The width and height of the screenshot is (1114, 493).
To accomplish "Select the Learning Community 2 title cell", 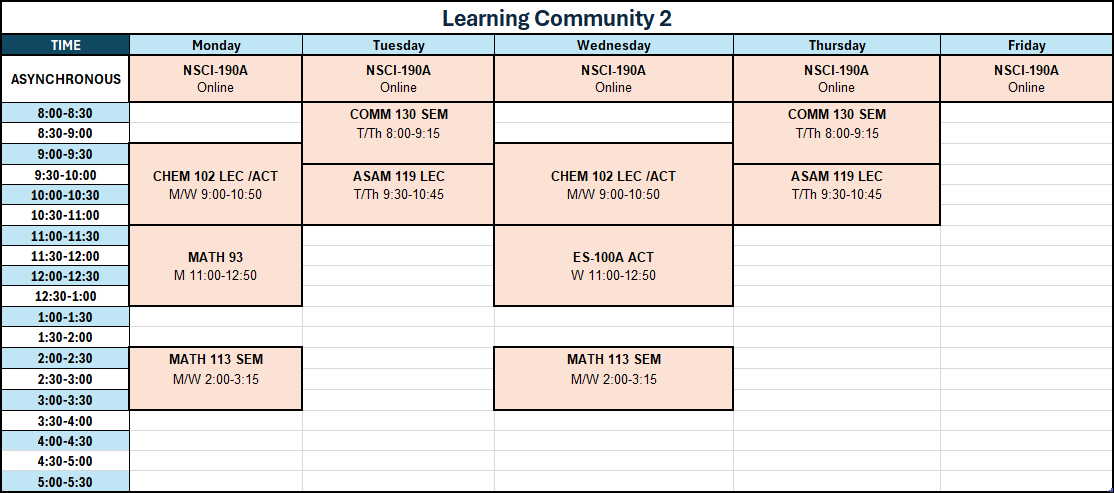I will [557, 18].
